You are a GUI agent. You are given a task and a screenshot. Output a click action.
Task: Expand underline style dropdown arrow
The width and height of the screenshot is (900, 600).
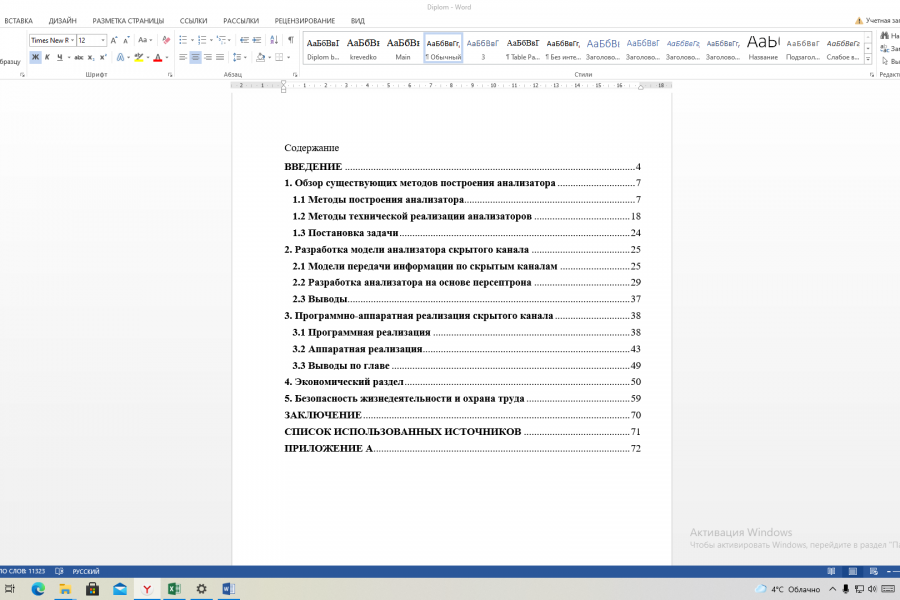[x=69, y=57]
